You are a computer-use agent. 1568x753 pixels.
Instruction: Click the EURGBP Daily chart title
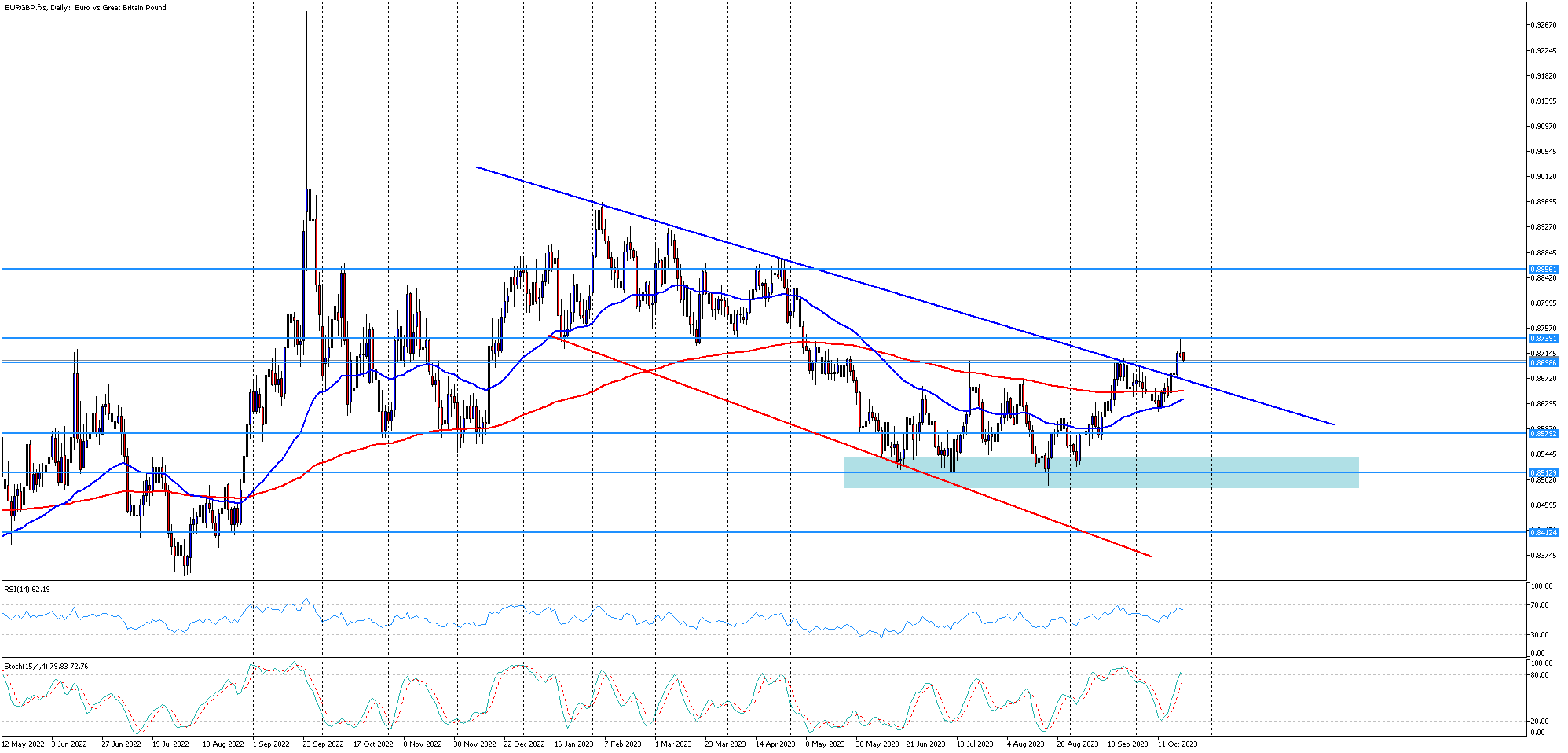tap(85, 8)
